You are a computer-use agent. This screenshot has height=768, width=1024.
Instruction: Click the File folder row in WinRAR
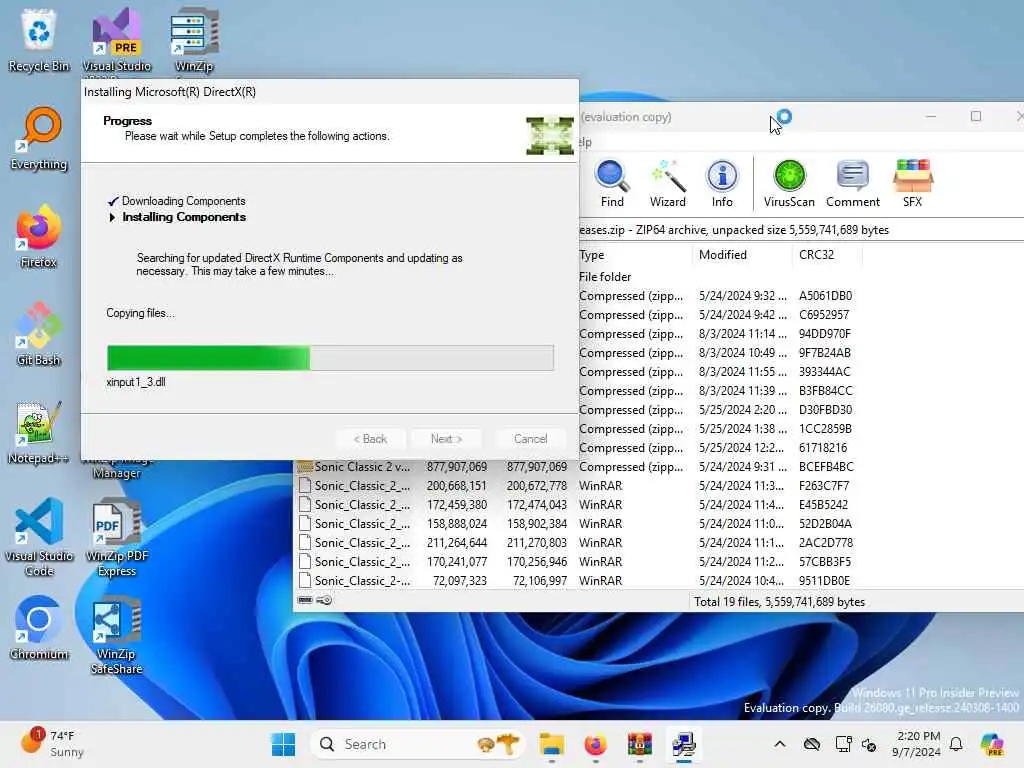[x=720, y=277]
